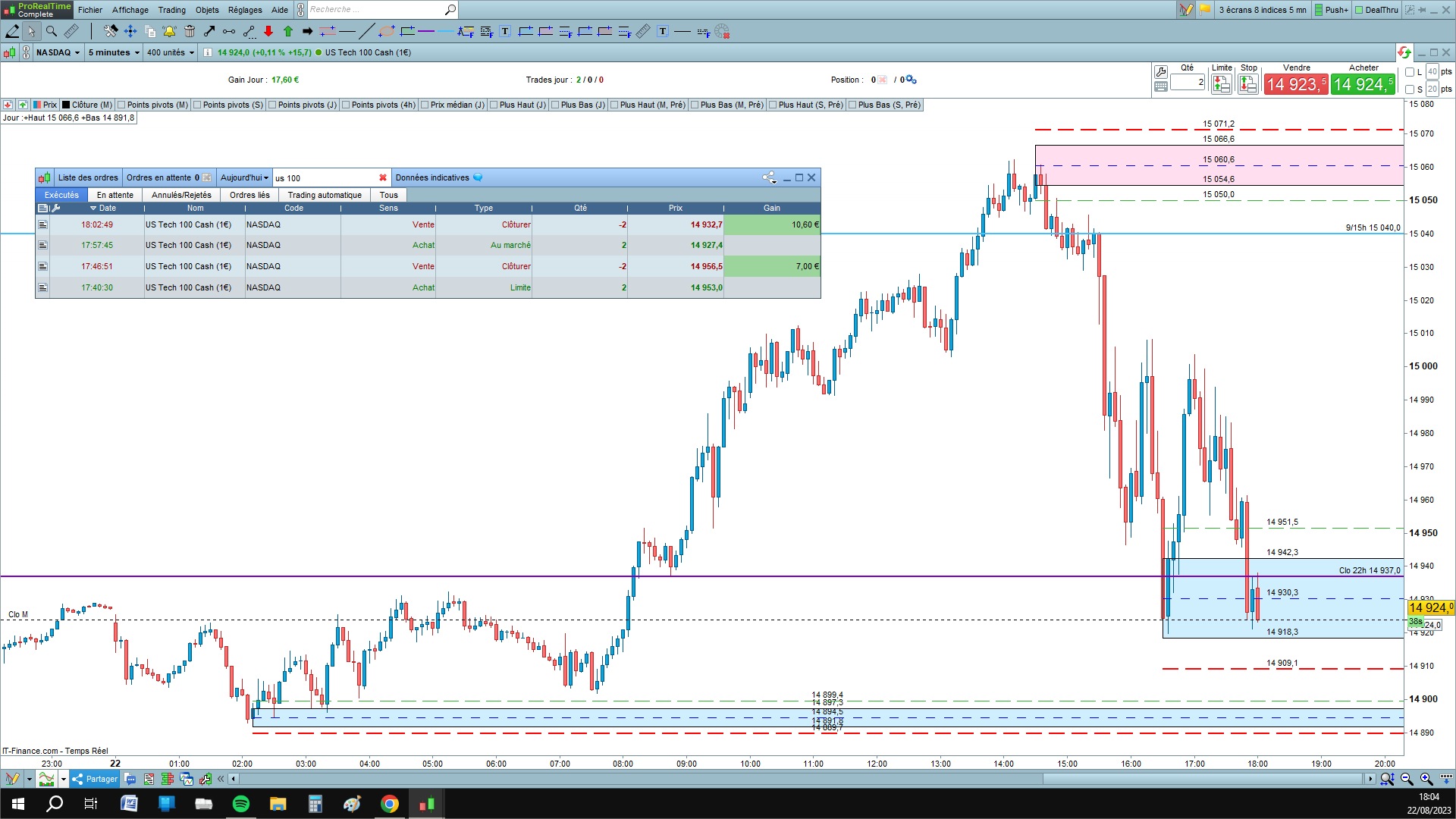Viewport: 1456px width, 819px height.
Task: Open the Trading menu
Action: pyautogui.click(x=171, y=10)
